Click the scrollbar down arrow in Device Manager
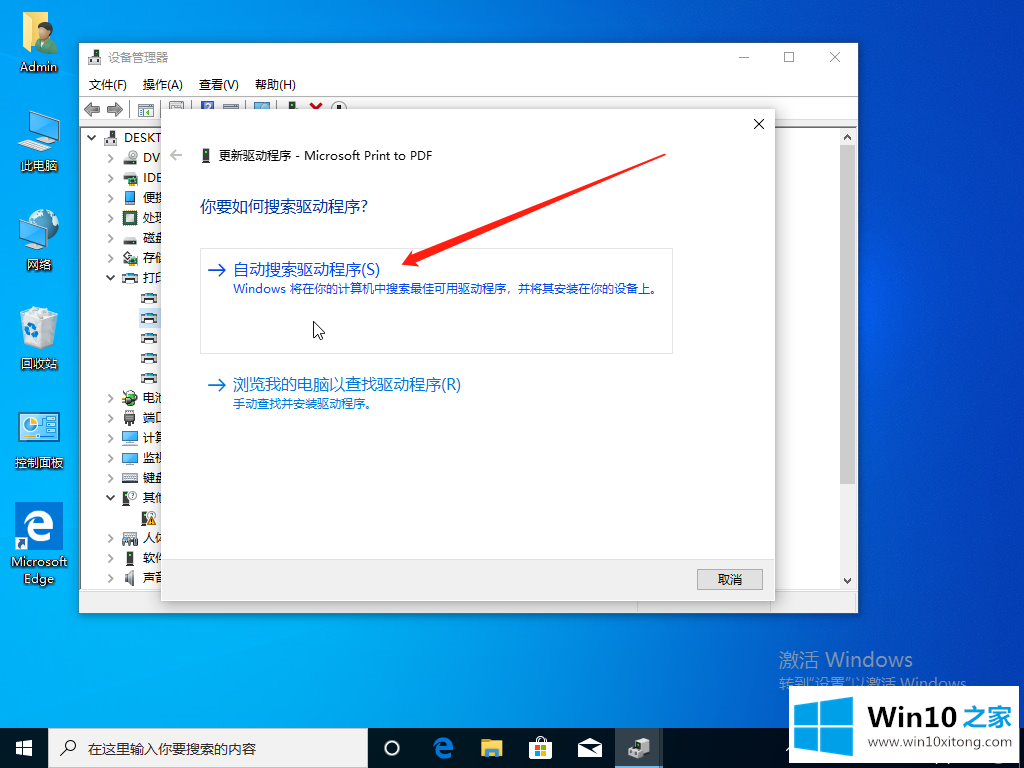Screen dimensions: 1024x768 pos(847,580)
